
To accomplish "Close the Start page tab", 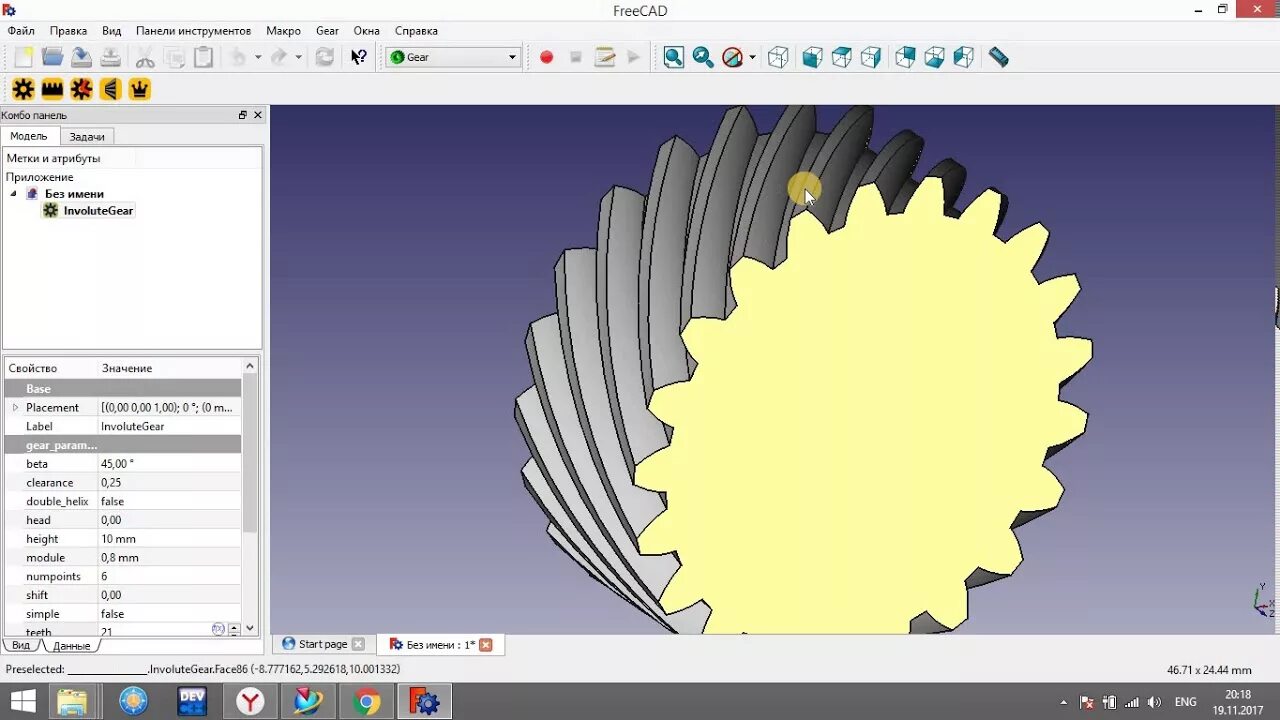I will point(358,644).
